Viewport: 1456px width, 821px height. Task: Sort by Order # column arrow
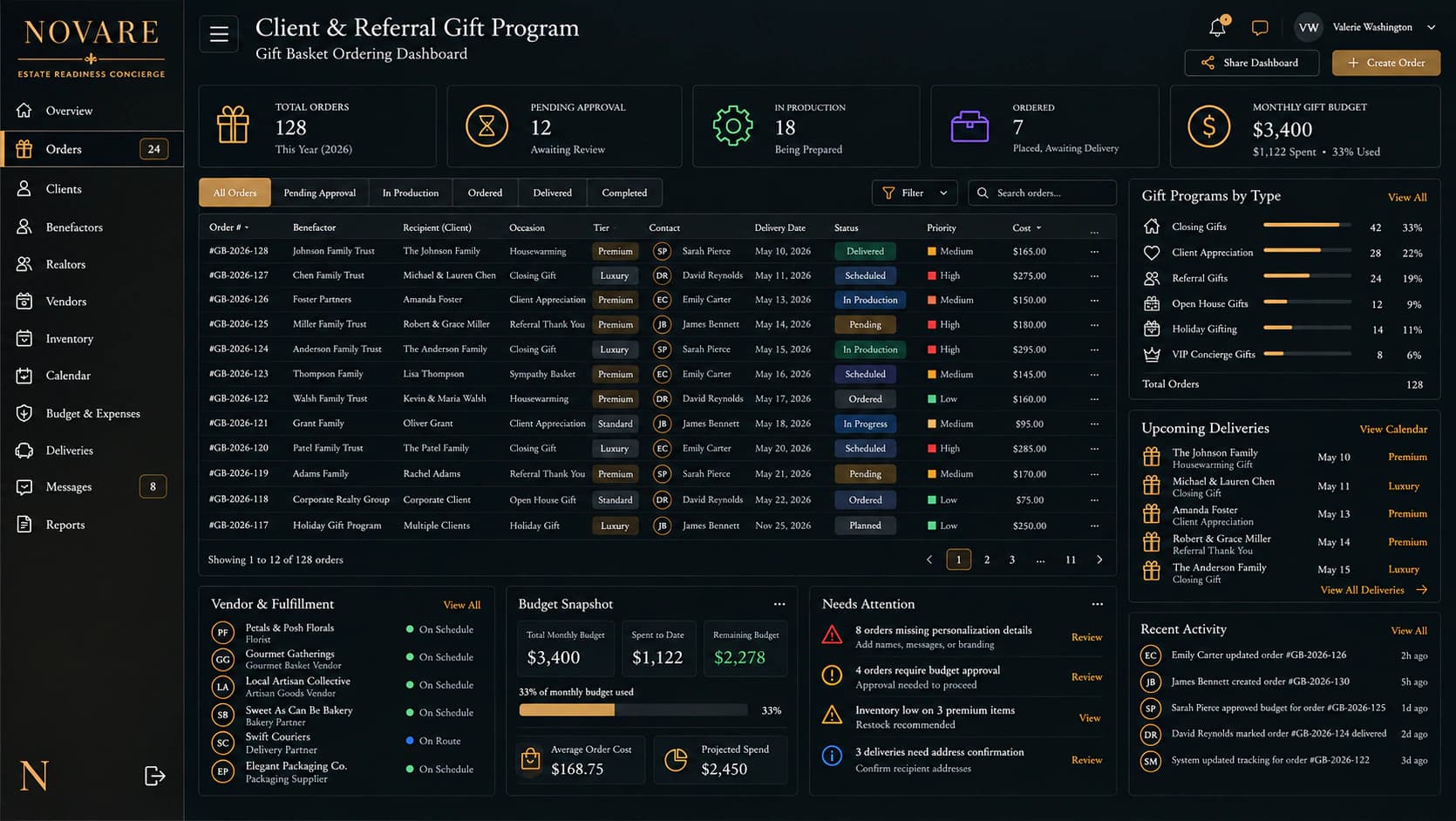point(247,228)
